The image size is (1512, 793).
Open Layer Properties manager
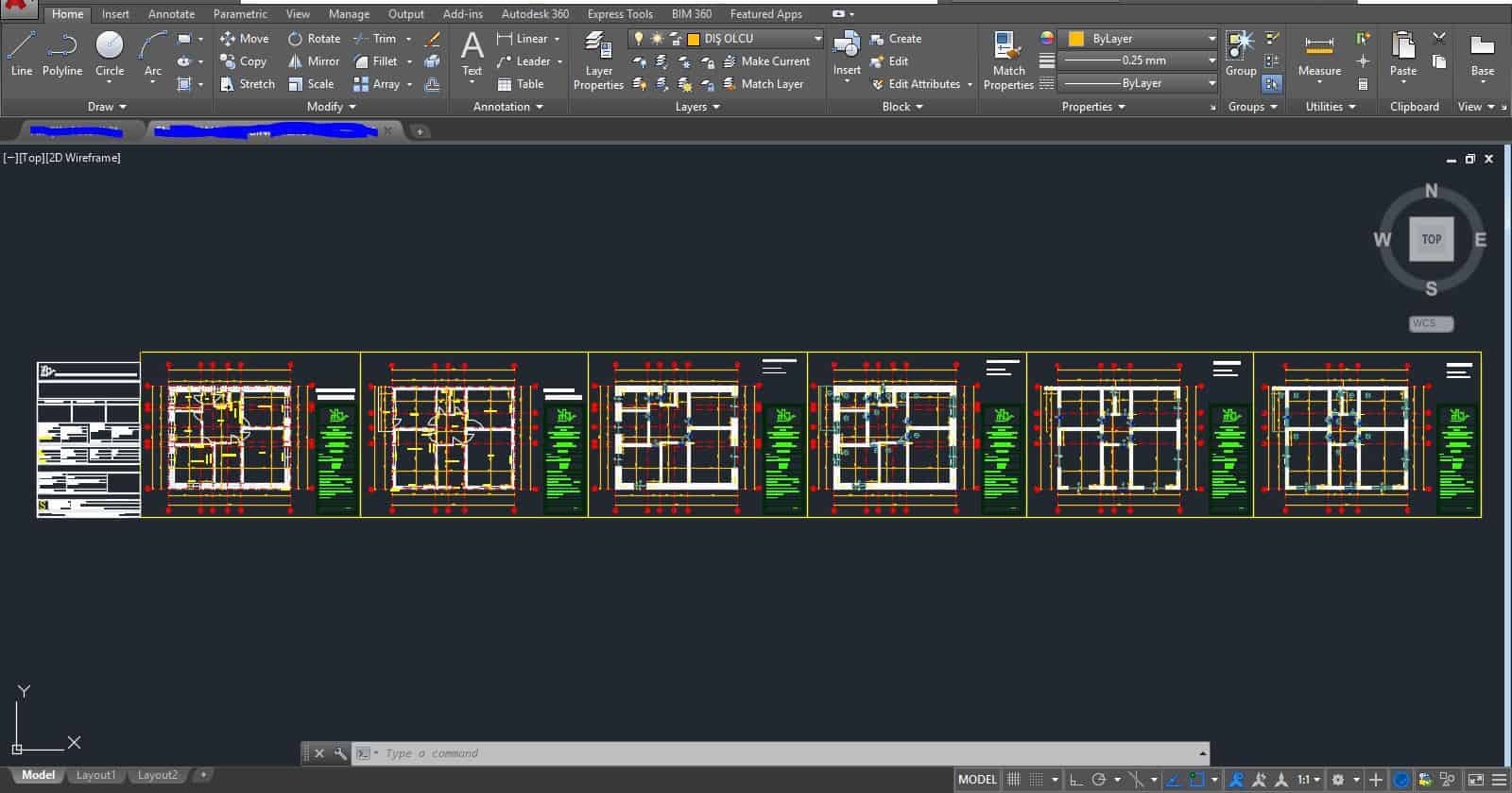(598, 60)
